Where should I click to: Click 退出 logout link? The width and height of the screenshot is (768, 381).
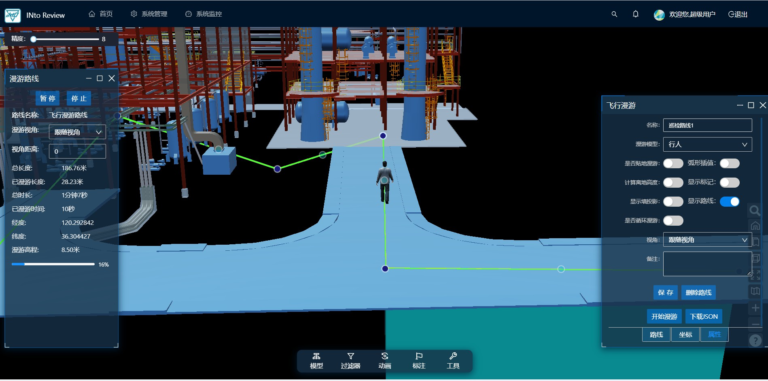point(738,15)
